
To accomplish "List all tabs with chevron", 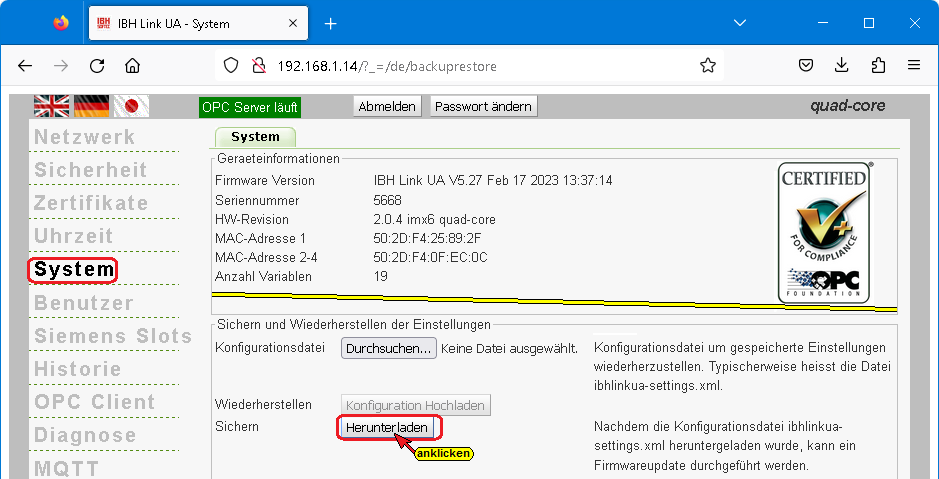I will 740,23.
